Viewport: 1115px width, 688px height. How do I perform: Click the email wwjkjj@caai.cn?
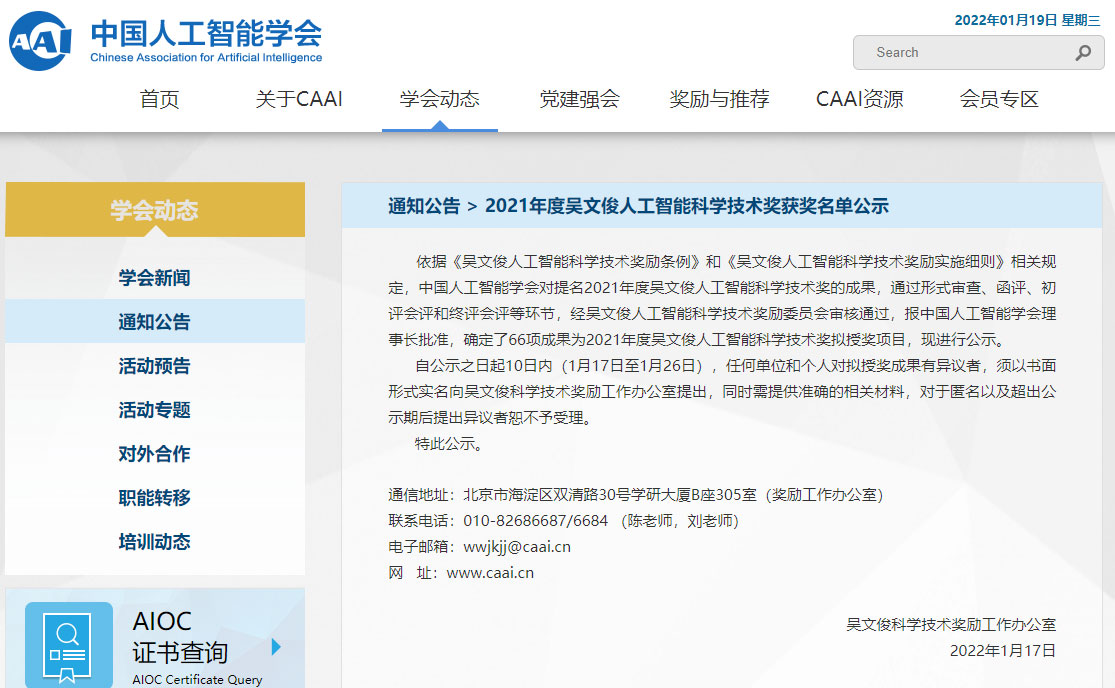tap(517, 547)
